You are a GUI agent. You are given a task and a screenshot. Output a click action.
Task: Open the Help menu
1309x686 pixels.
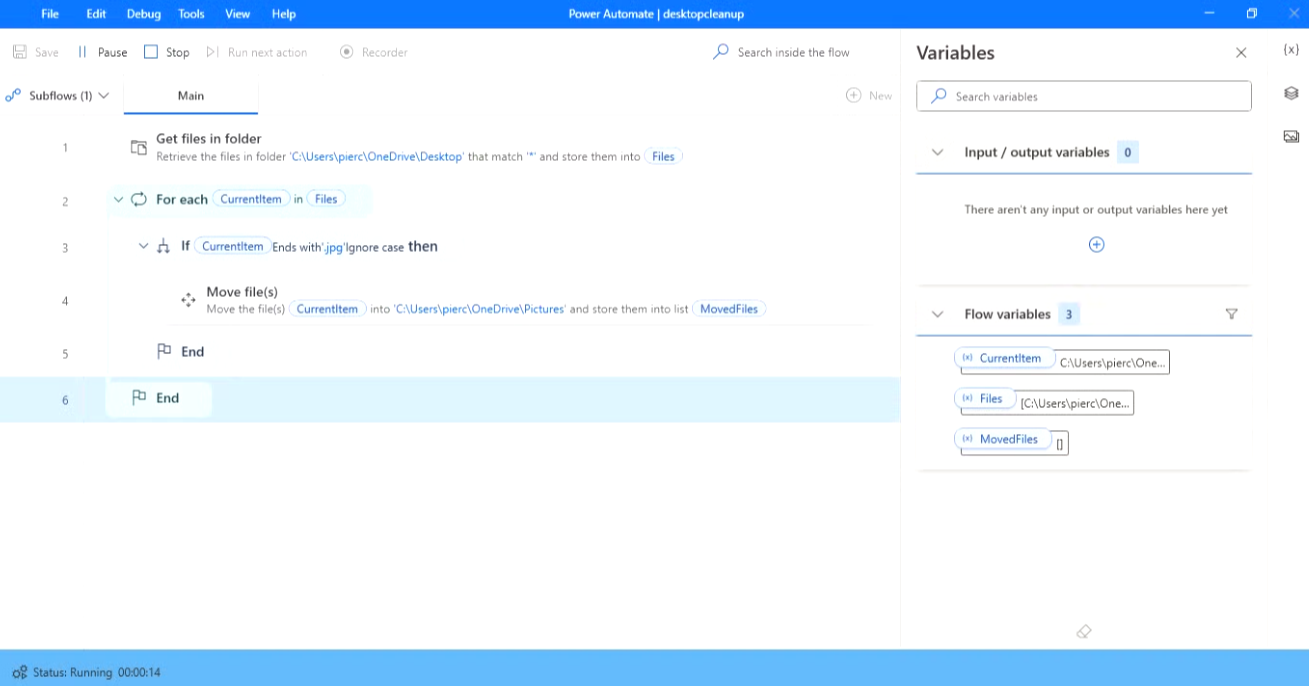284,14
